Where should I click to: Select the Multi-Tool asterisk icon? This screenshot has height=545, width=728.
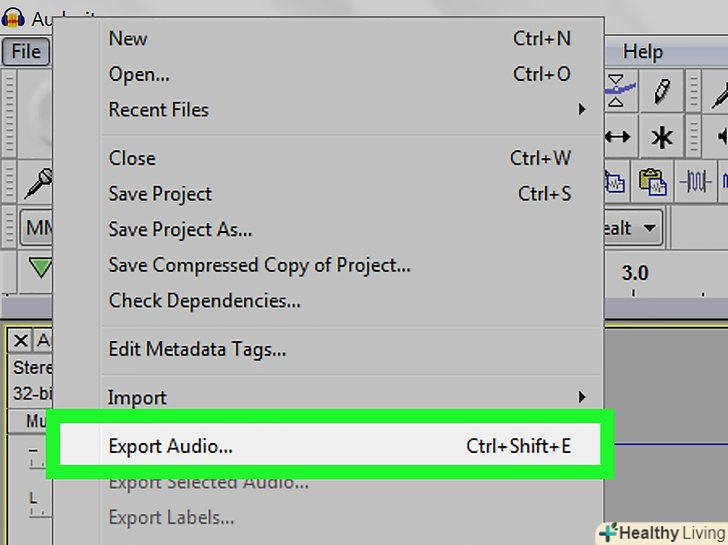(662, 137)
